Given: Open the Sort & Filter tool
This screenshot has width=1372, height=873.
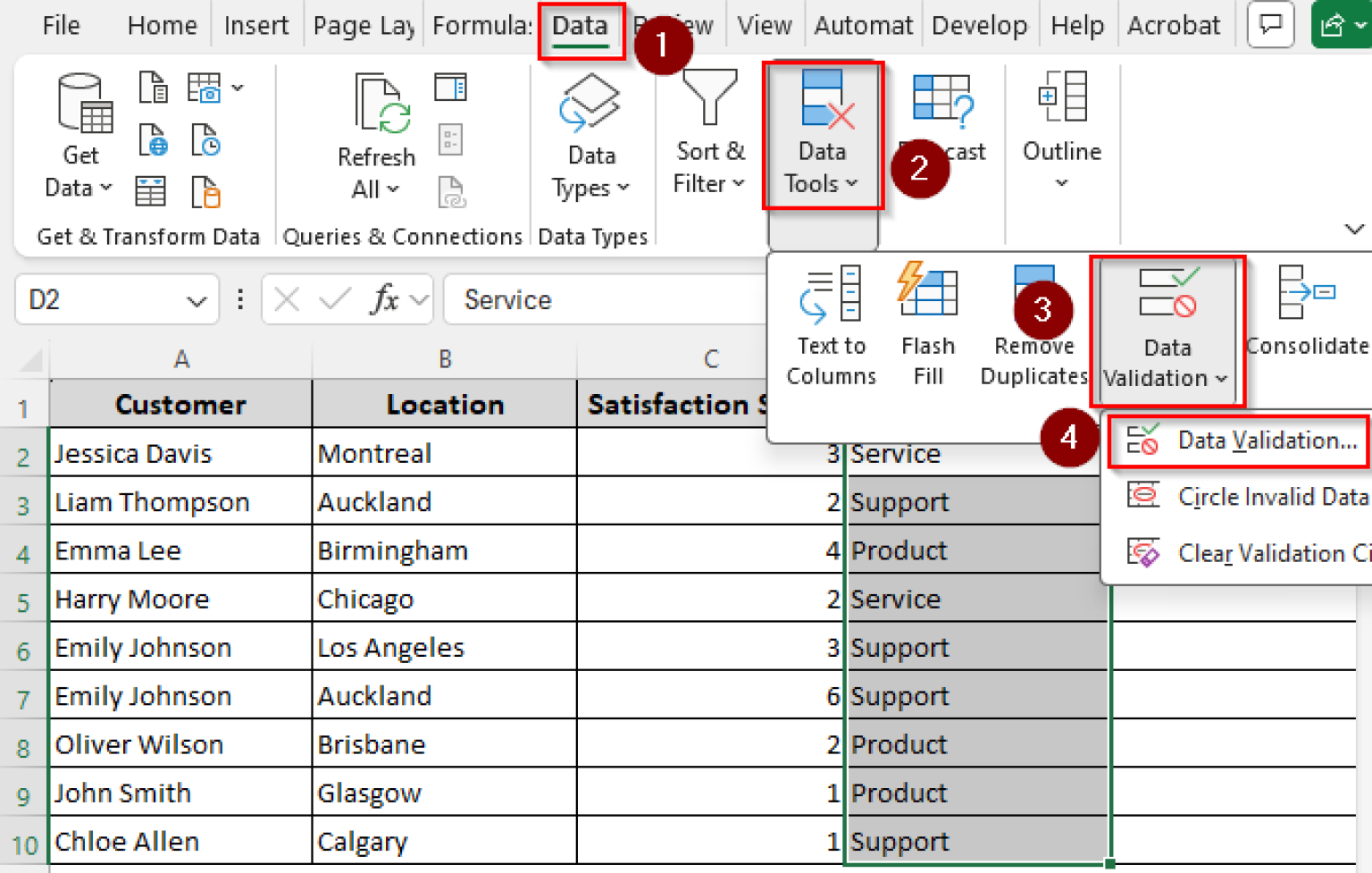Looking at the screenshot, I should pyautogui.click(x=708, y=134).
